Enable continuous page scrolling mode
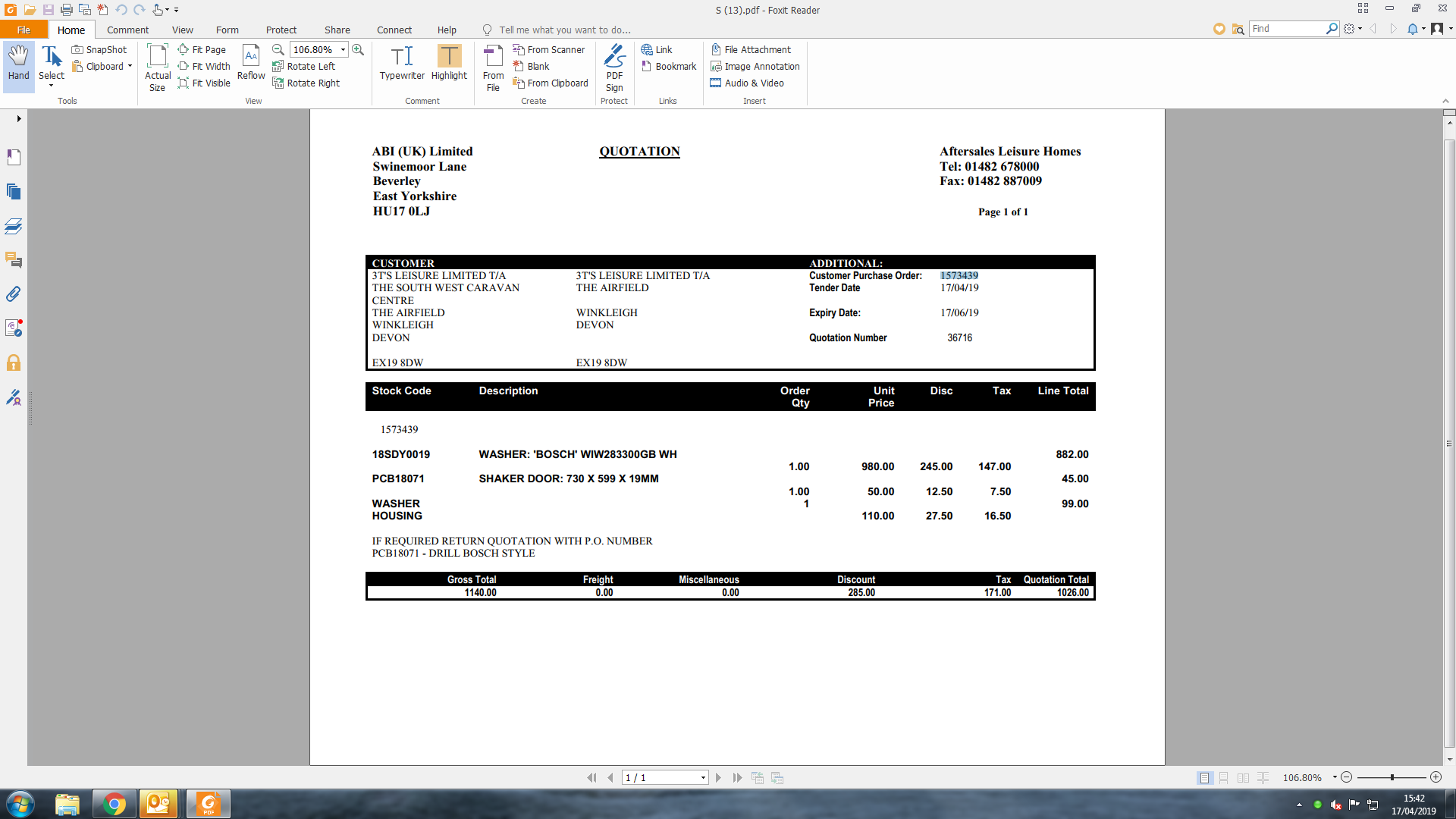The image size is (1456, 819). pos(1223,778)
